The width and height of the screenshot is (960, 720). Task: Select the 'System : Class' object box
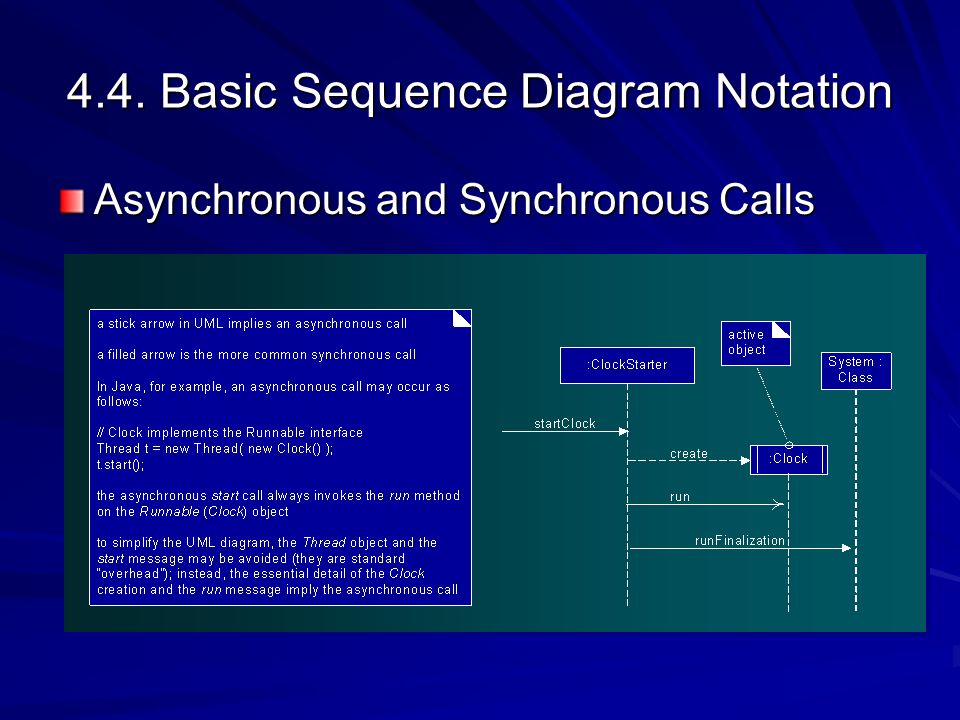tap(856, 370)
